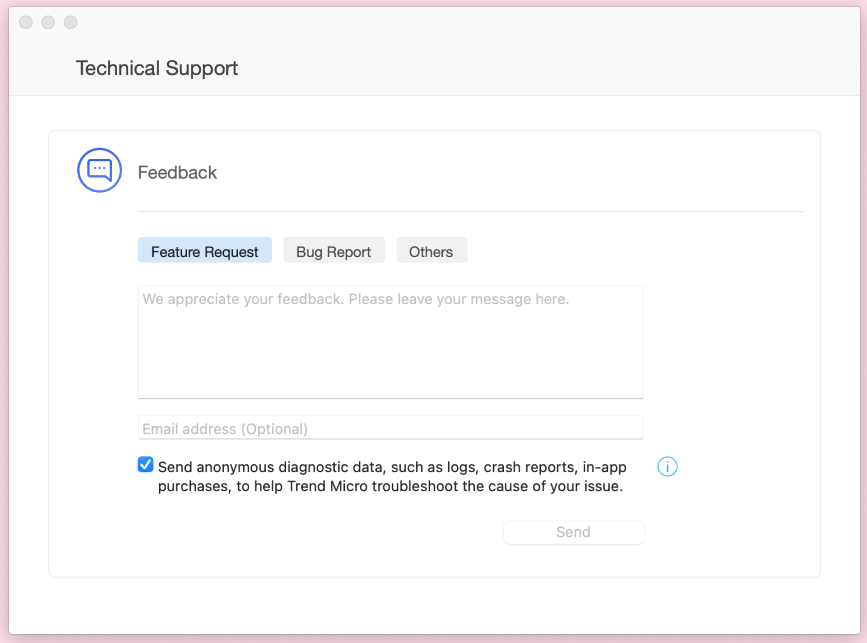
Task: Click the window zoom circle button
Action: [70, 22]
